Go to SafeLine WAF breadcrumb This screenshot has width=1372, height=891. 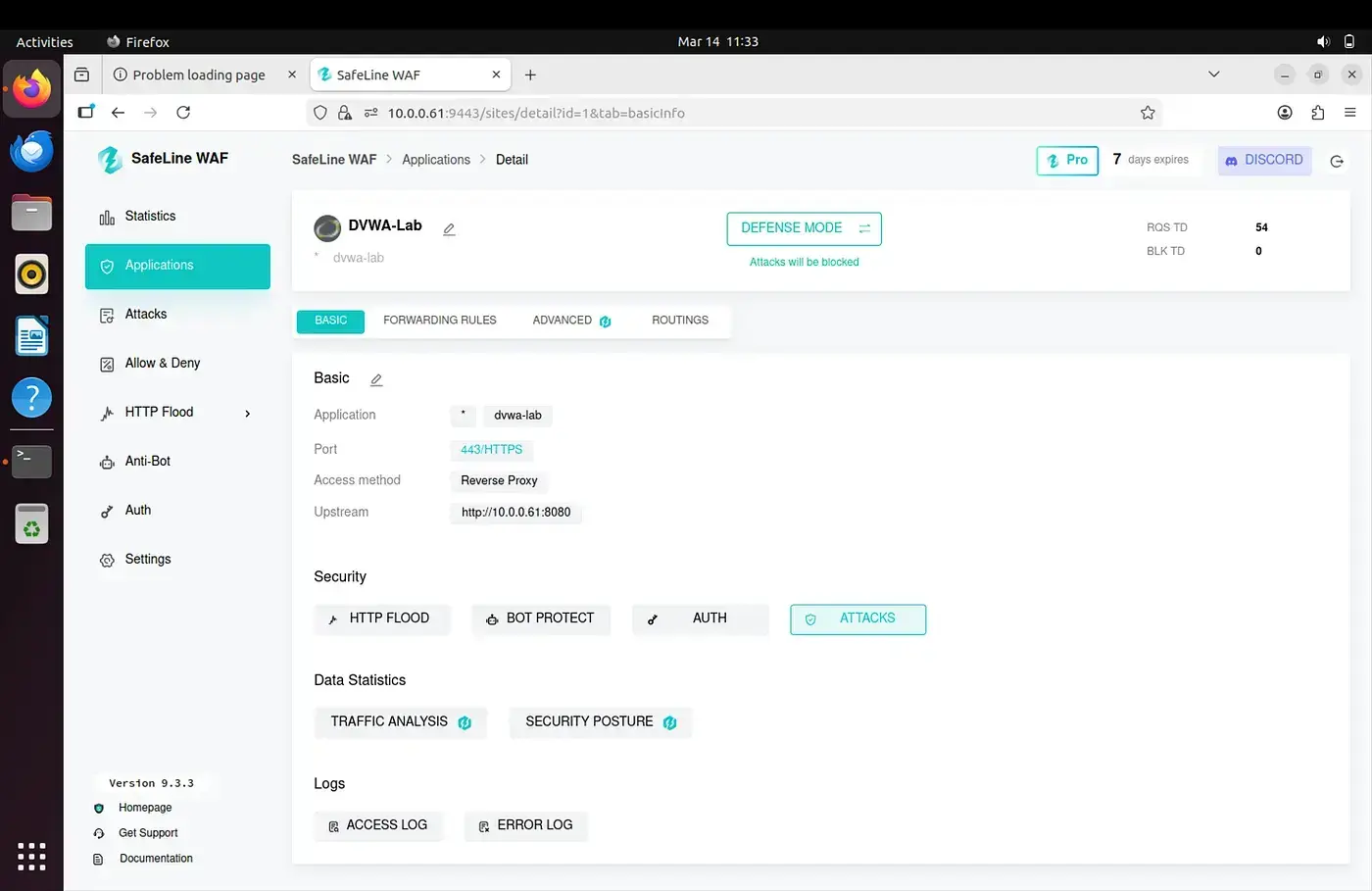coord(334,160)
